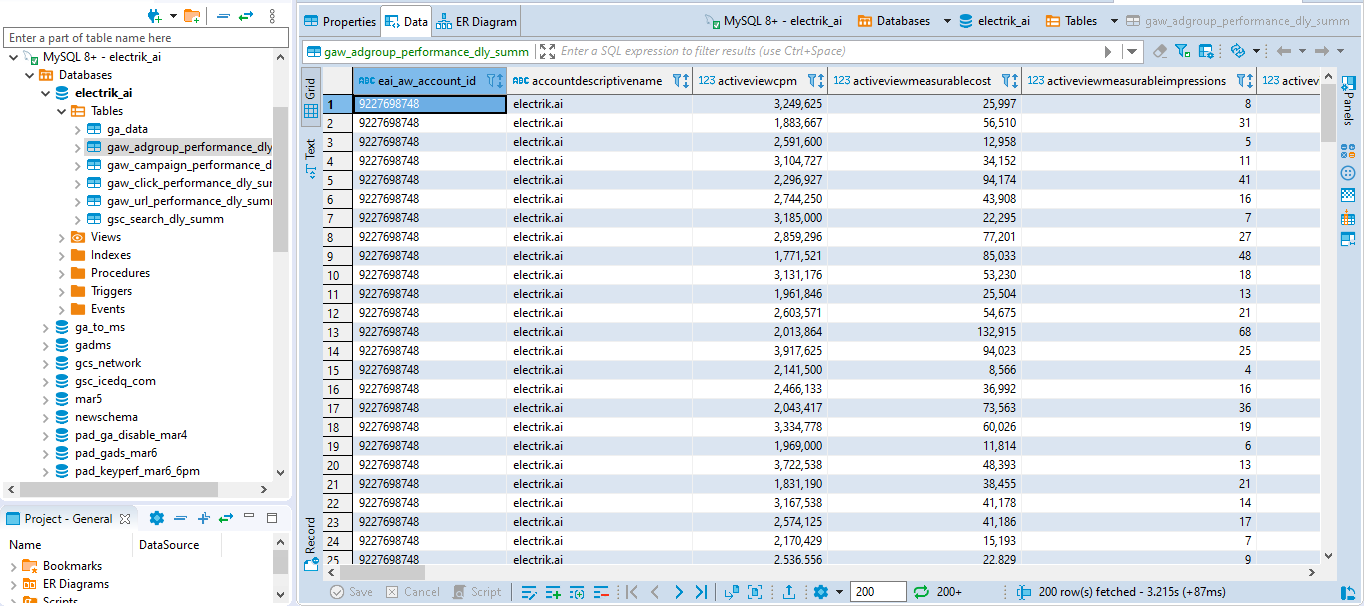Add a new row using the green plus icon
1364x606 pixels.
pyautogui.click(x=553, y=591)
